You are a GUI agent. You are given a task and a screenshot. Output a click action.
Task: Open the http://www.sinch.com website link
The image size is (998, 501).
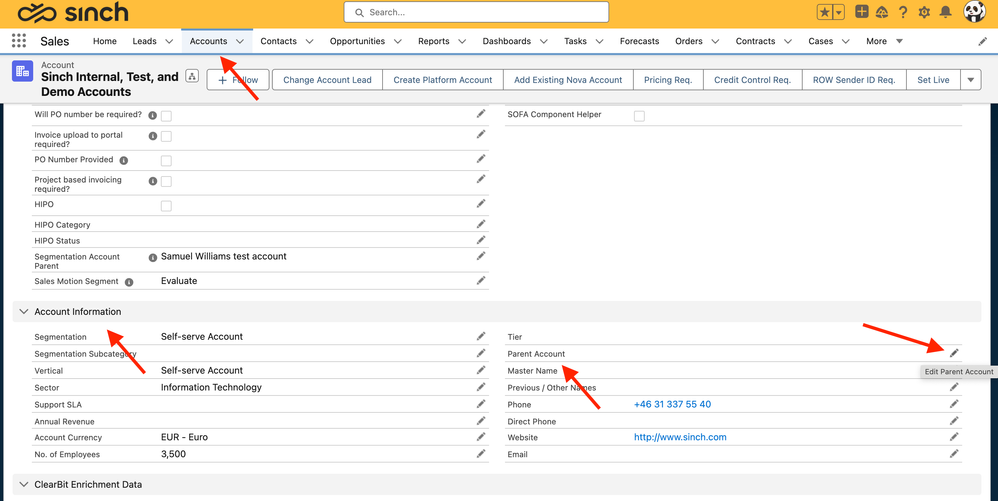tap(680, 437)
